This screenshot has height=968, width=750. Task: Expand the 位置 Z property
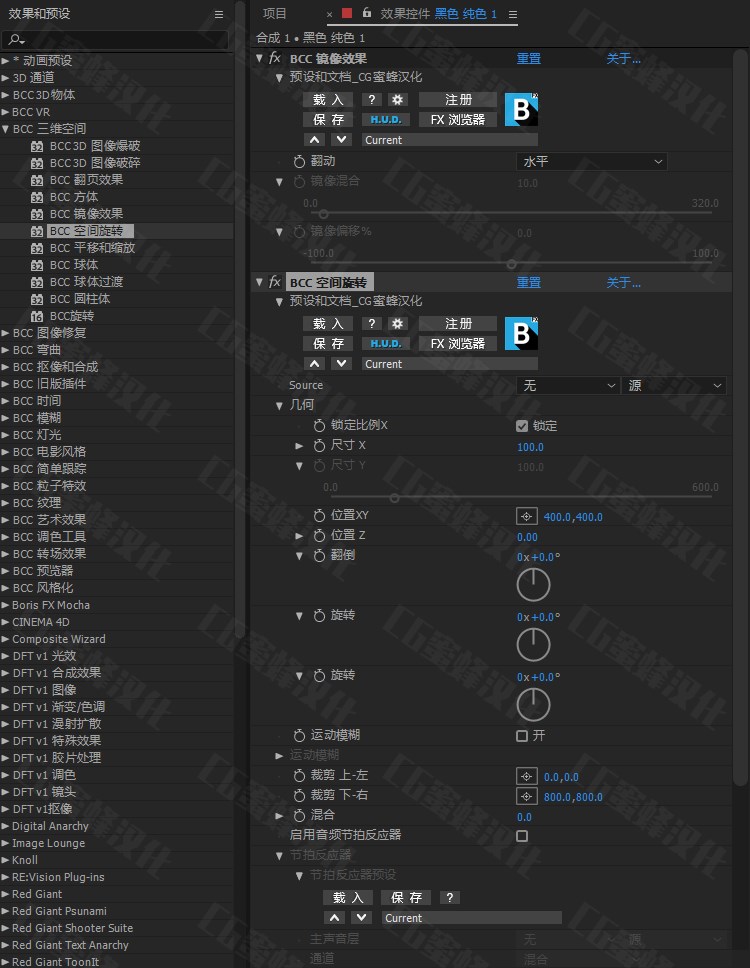[x=299, y=536]
